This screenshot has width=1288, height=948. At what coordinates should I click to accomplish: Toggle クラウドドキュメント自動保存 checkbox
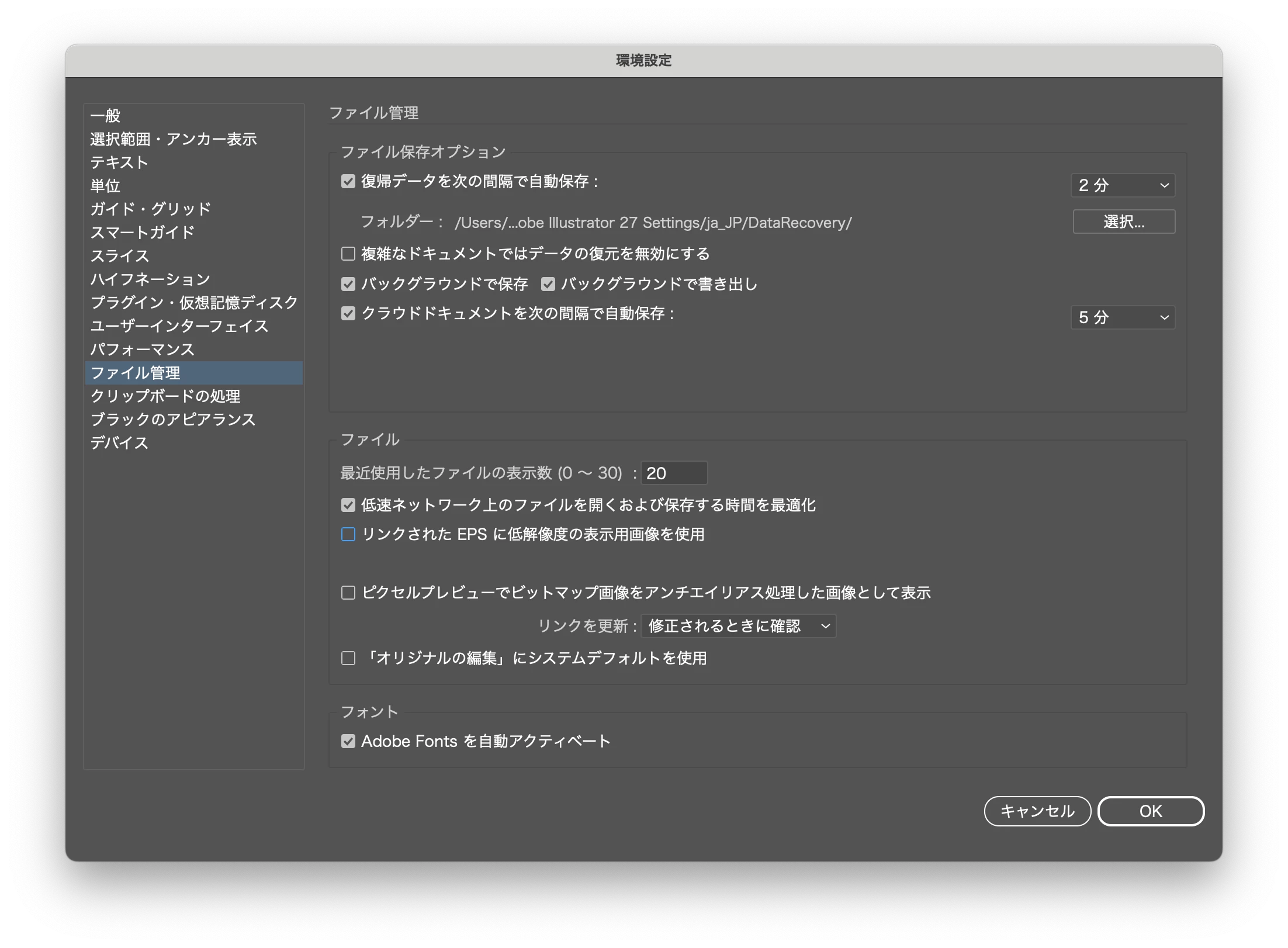pos(348,314)
